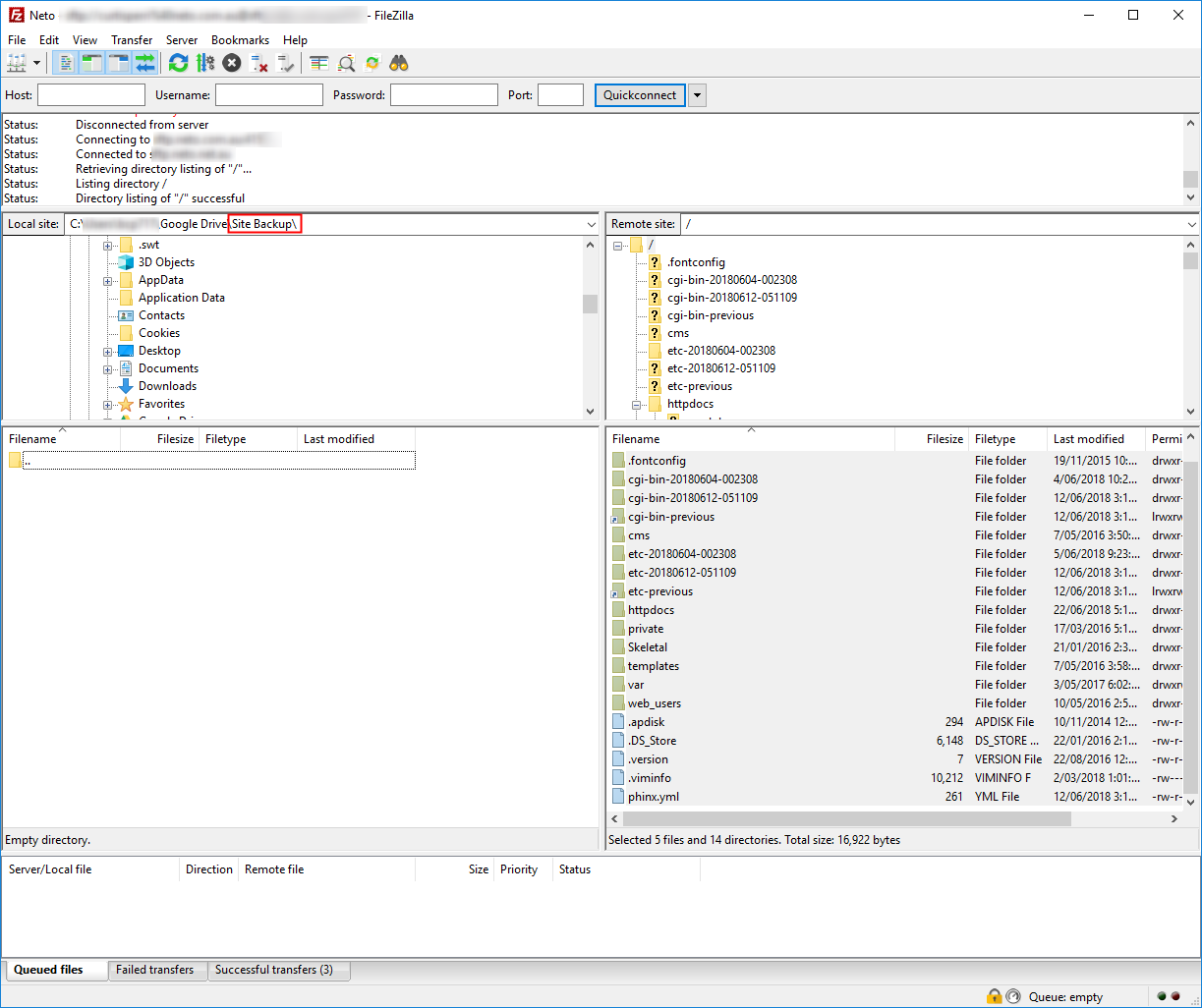1202x1008 pixels.
Task: Expand the Desktop folder node
Action: pyautogui.click(x=108, y=351)
